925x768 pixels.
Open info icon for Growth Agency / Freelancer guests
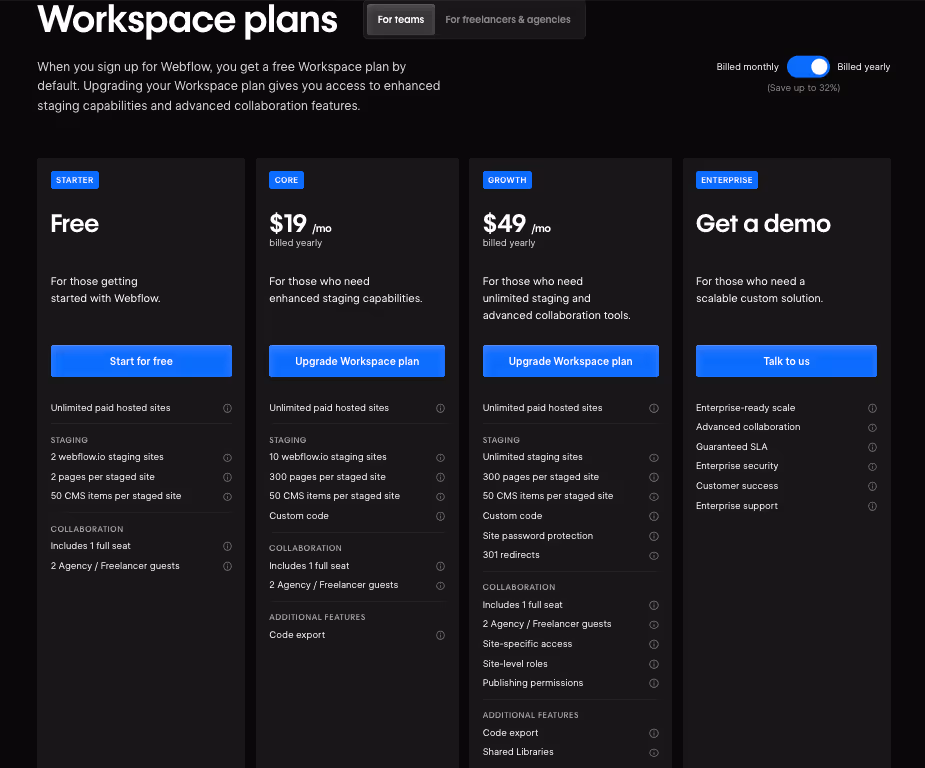654,625
